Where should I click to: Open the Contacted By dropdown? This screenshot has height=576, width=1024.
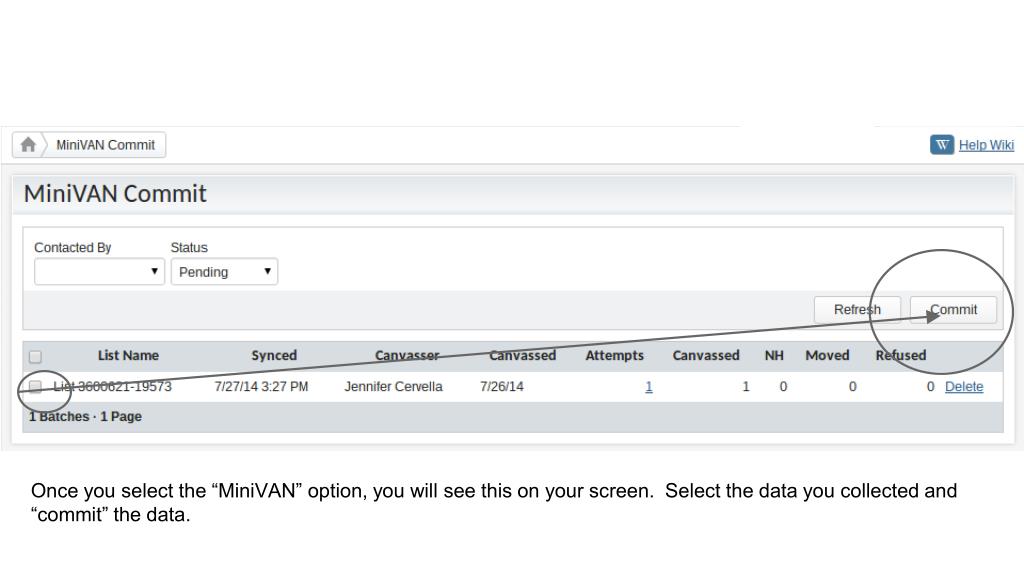[x=99, y=272]
